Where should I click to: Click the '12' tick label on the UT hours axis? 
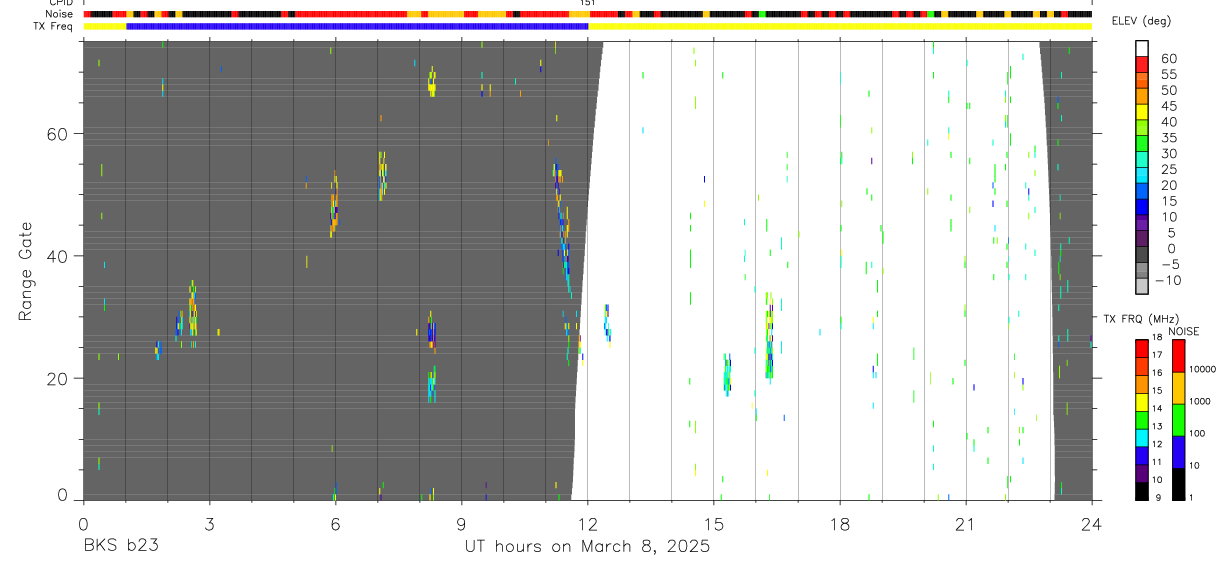click(587, 524)
